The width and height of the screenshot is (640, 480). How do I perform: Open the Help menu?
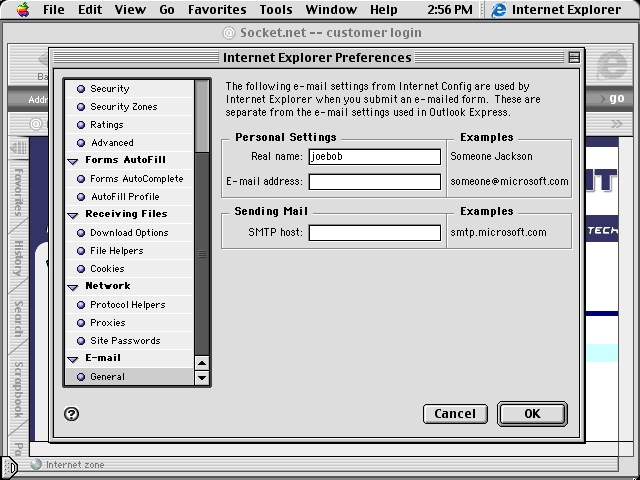[x=384, y=9]
